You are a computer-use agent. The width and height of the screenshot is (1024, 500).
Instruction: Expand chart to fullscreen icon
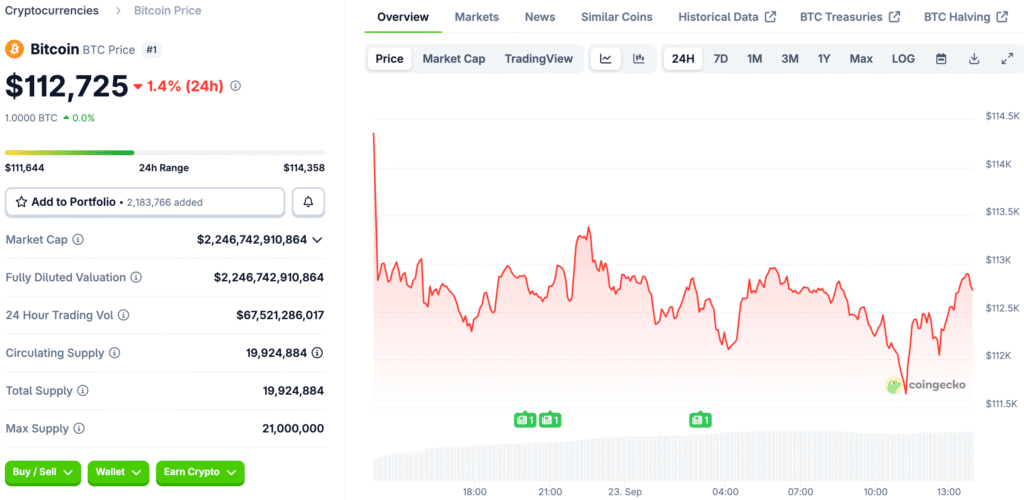(1006, 59)
